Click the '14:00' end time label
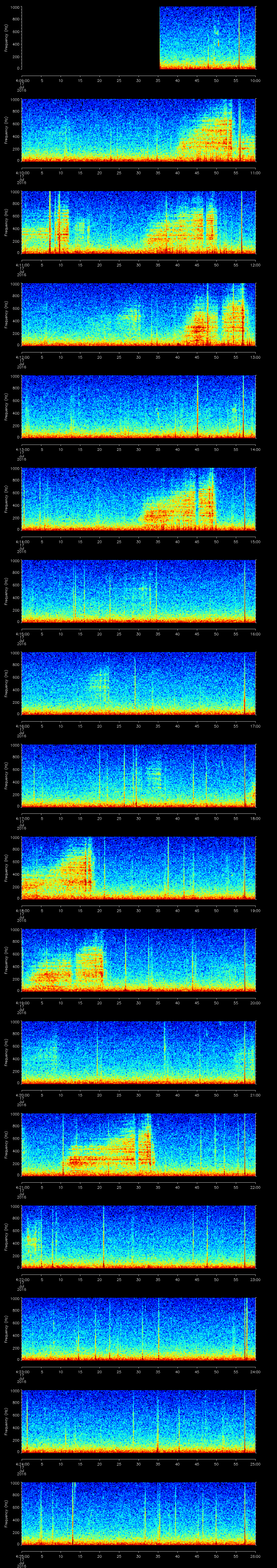The height and width of the screenshot is (1568, 277). 255,449
